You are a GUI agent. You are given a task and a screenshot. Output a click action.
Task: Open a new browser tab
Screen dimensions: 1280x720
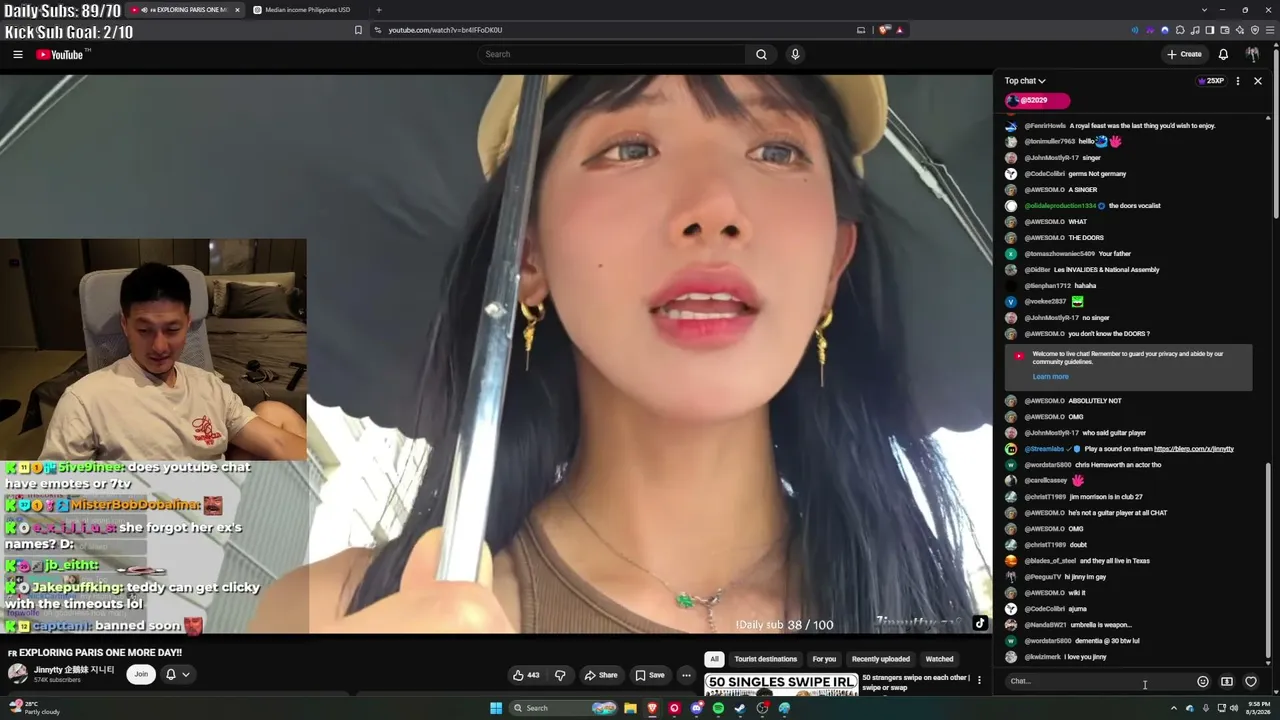[378, 10]
